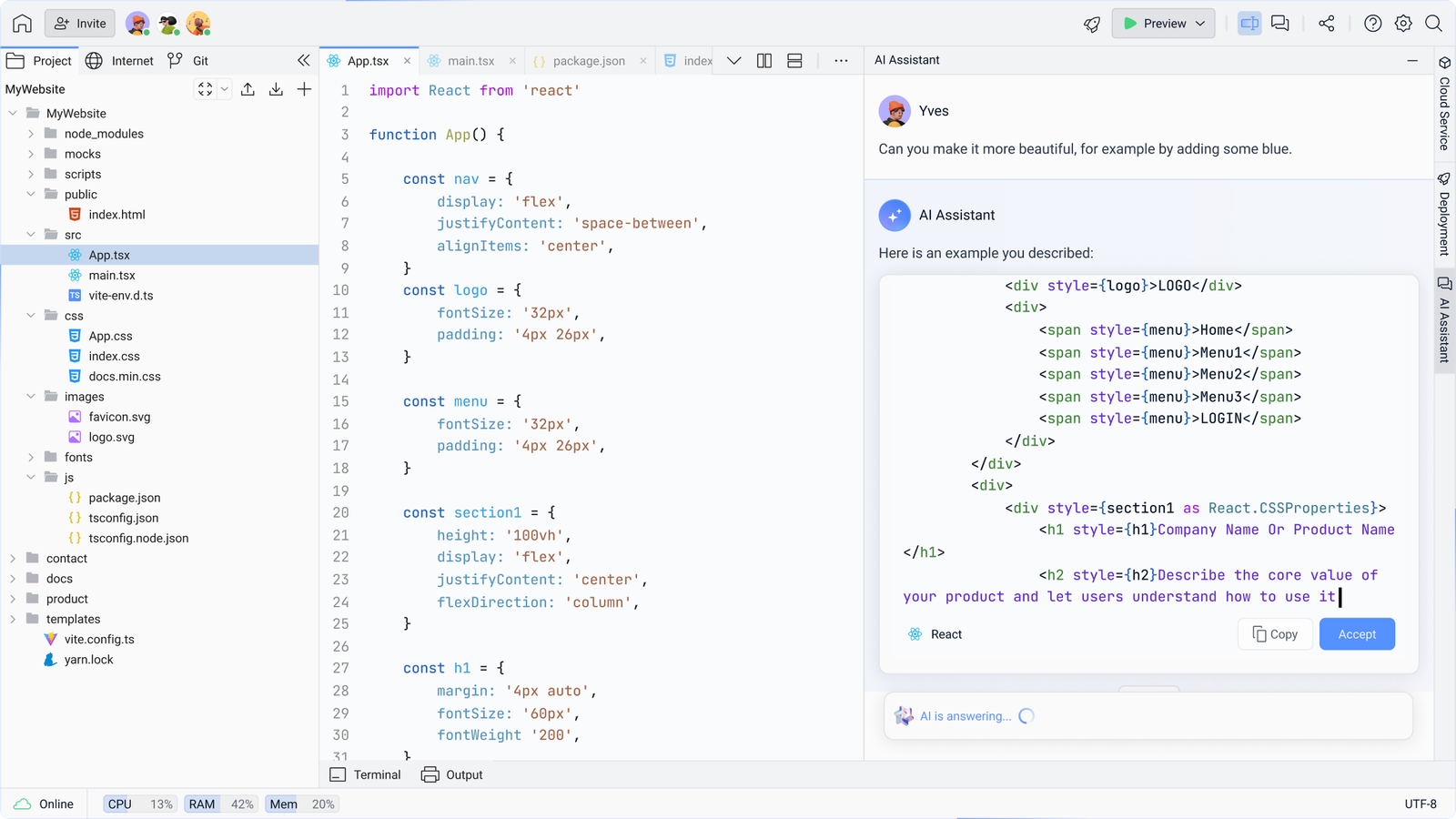The height and width of the screenshot is (819, 1456).
Task: Toggle split editor vertical layout
Action: click(764, 61)
